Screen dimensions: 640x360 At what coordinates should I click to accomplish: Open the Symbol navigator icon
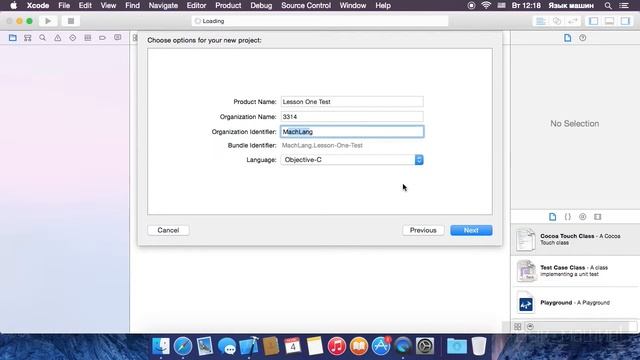(x=28, y=38)
